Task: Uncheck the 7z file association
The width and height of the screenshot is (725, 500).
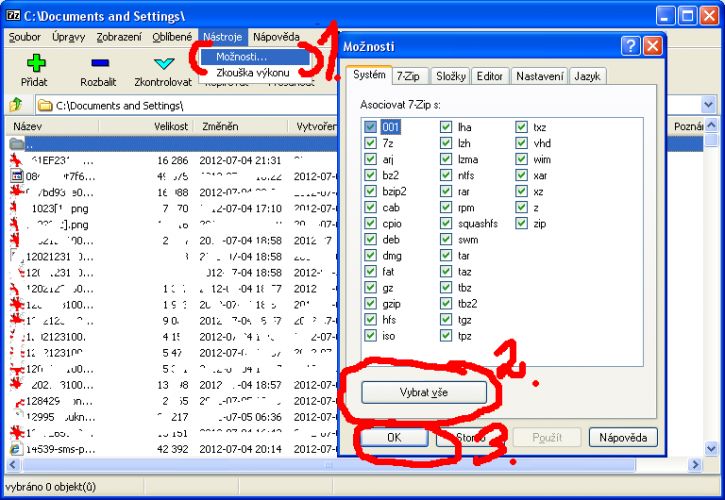Action: (370, 143)
